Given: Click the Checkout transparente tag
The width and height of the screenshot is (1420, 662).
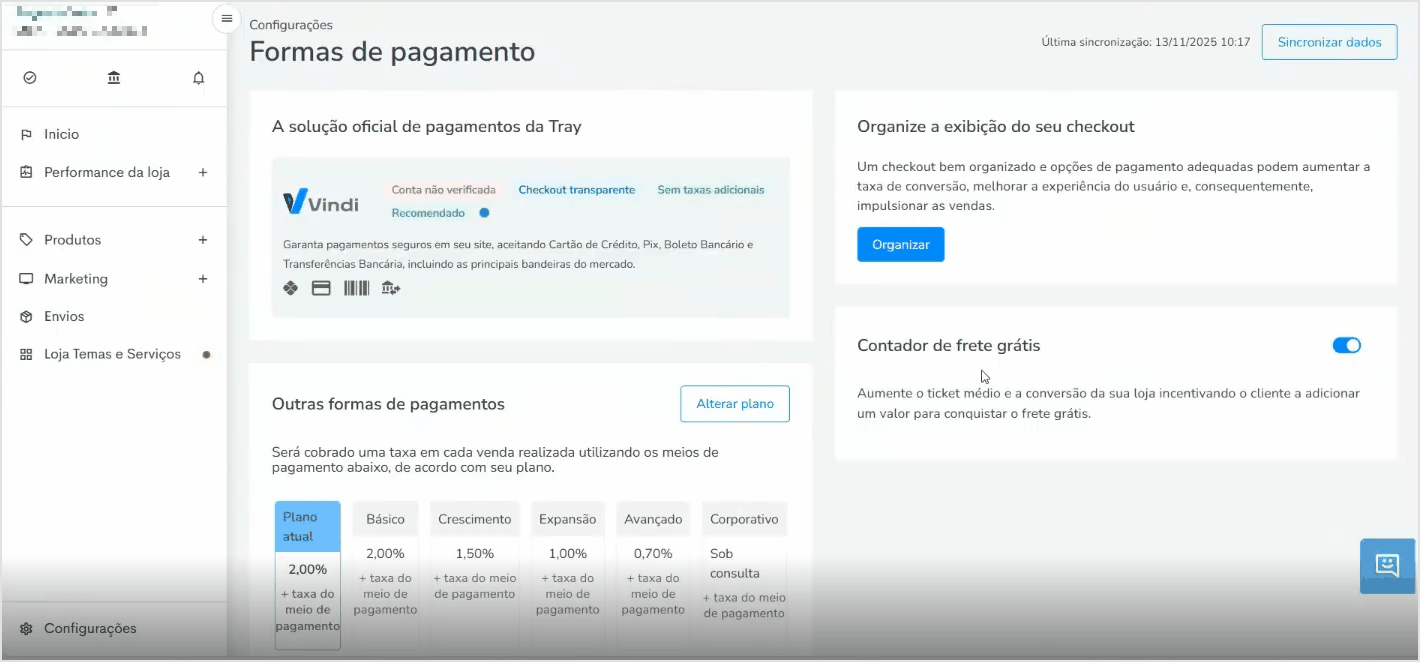Looking at the screenshot, I should pos(576,190).
